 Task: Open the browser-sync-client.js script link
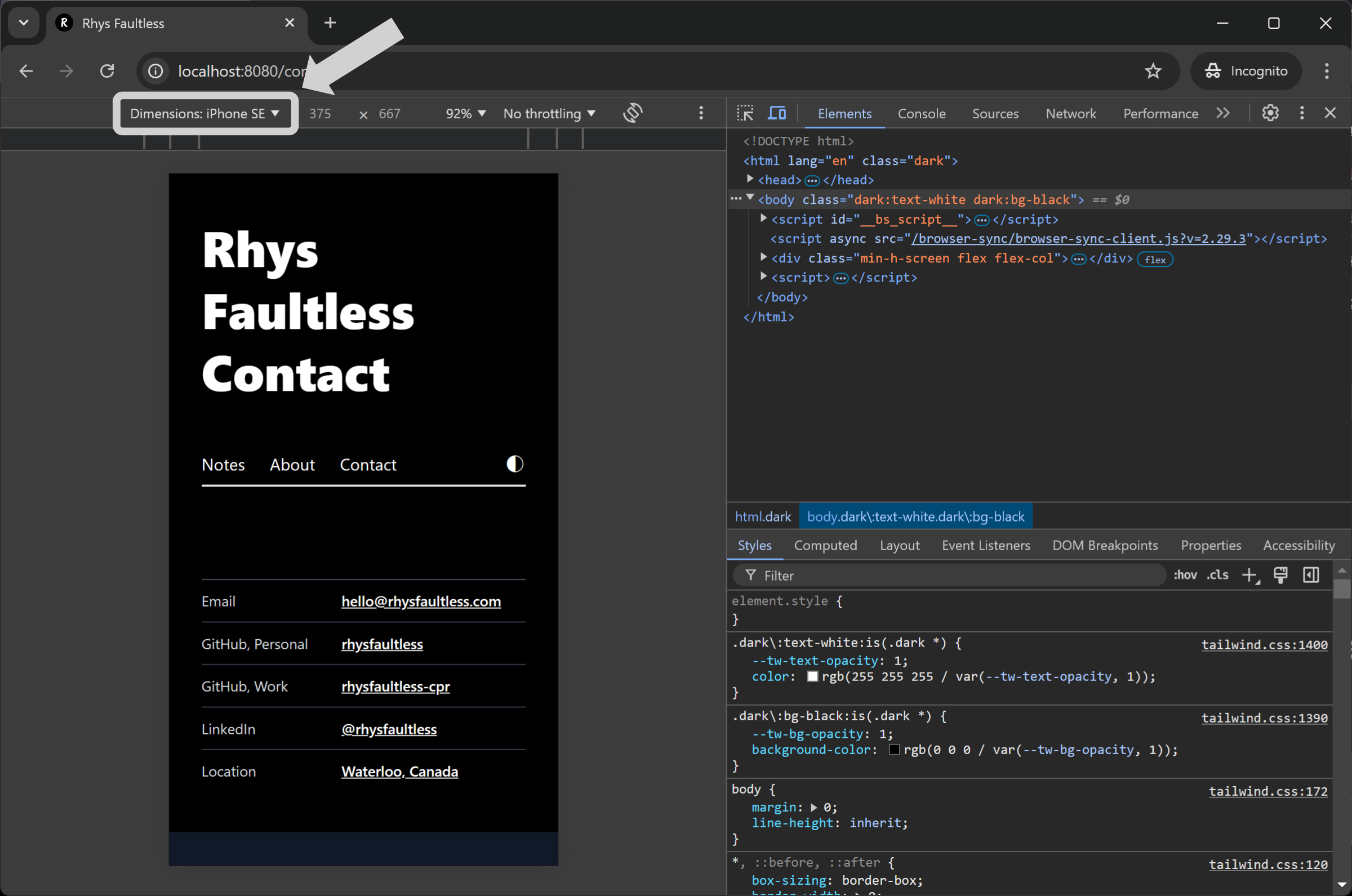point(1078,238)
